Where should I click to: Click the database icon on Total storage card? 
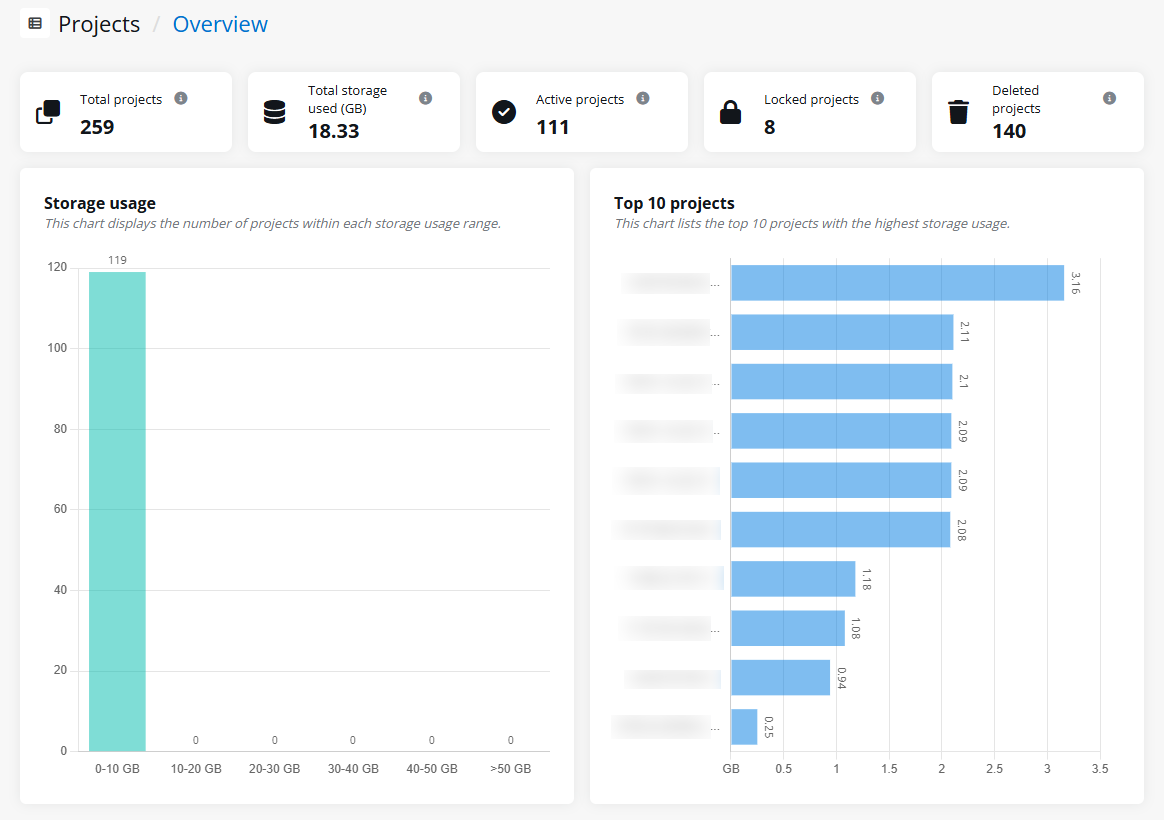(x=275, y=112)
